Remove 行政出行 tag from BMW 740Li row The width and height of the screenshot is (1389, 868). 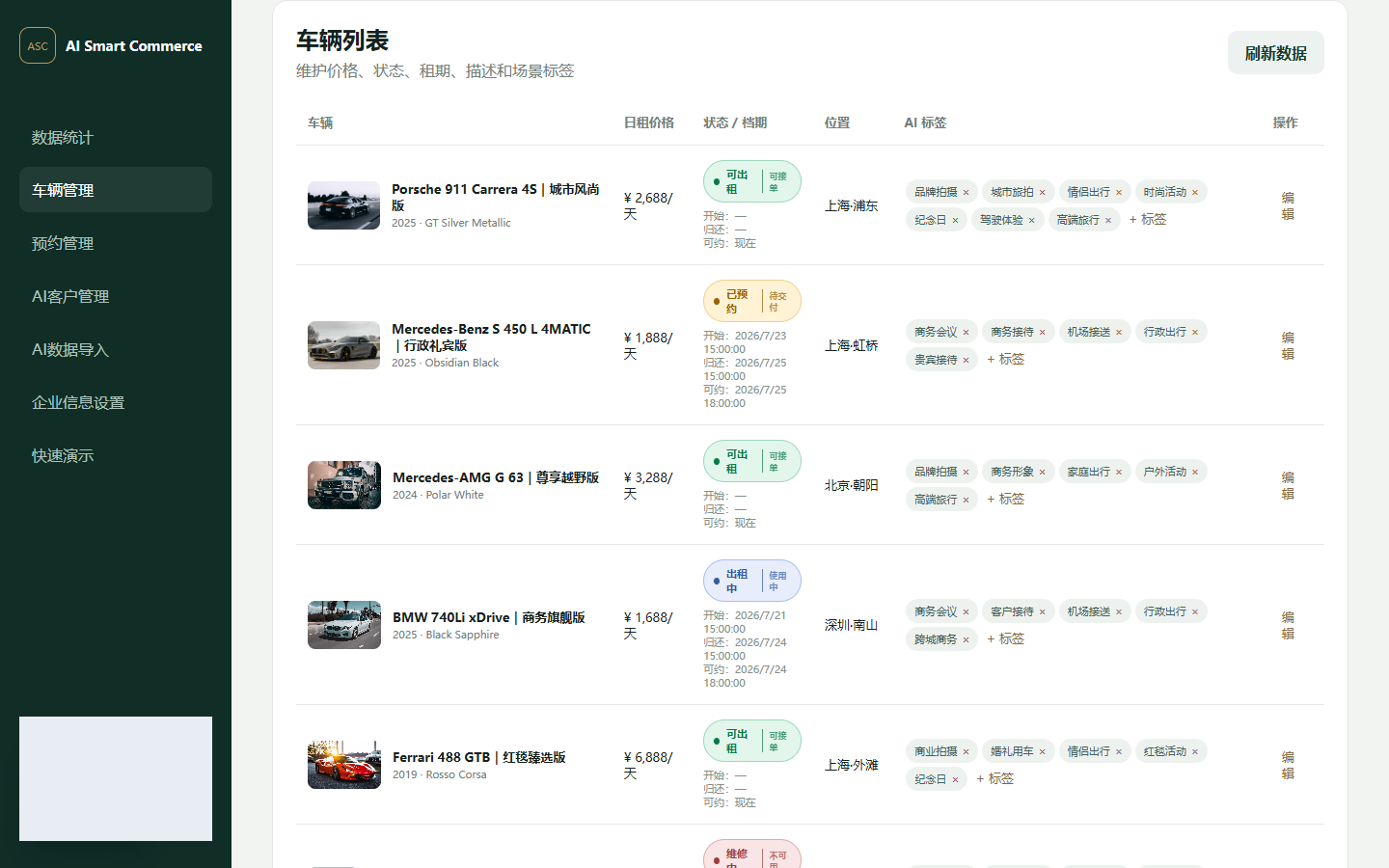1195,611
